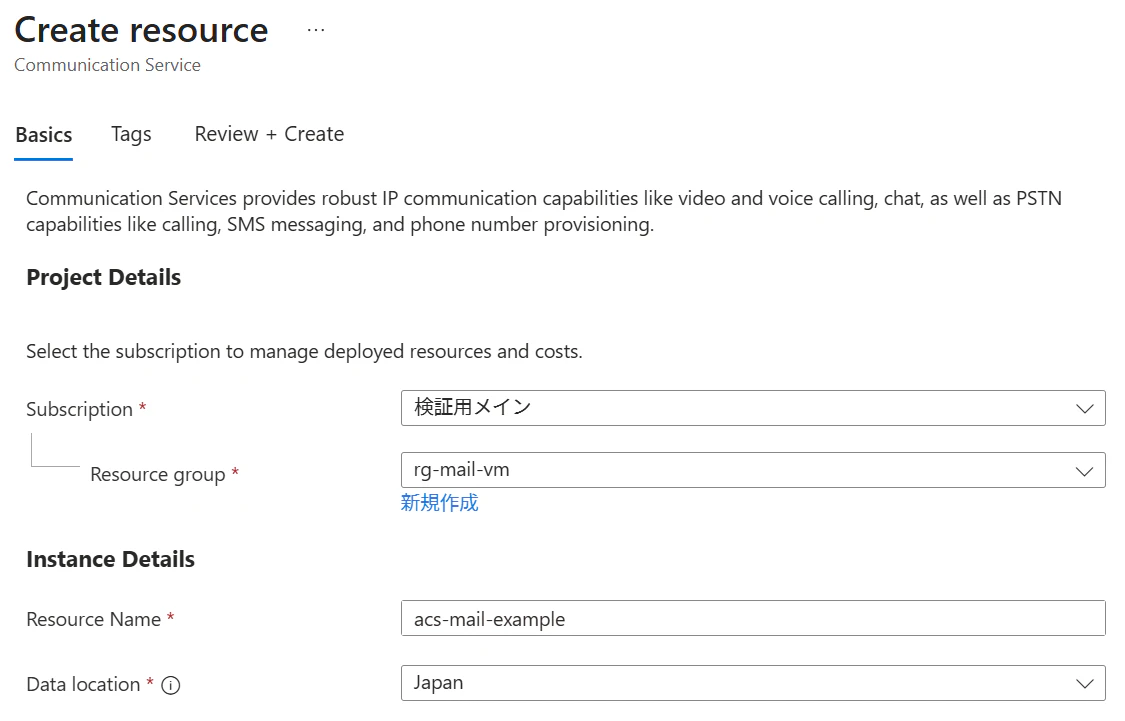
Task: Open the Tags tab
Action: 131,135
